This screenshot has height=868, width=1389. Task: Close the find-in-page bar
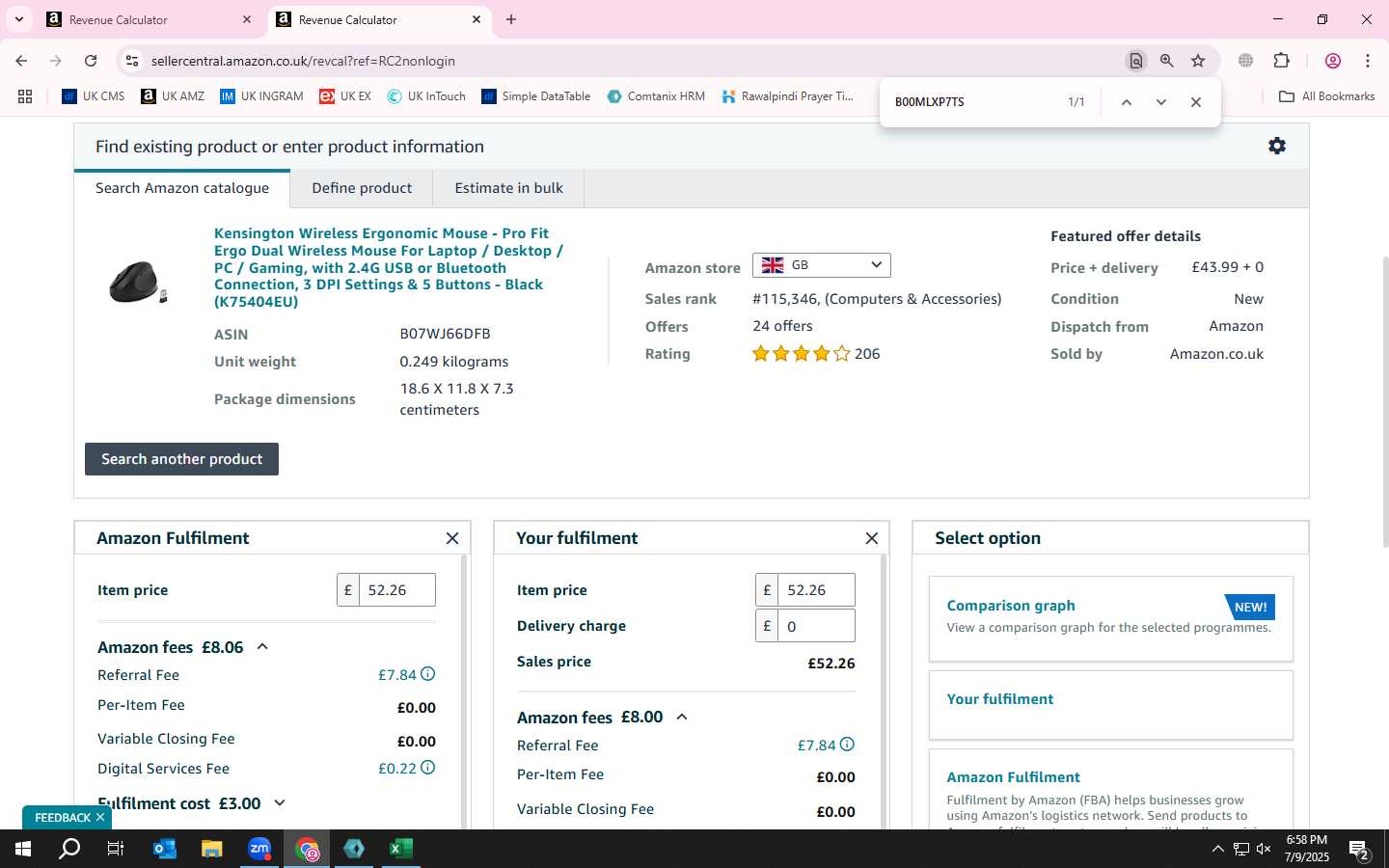click(x=1196, y=102)
